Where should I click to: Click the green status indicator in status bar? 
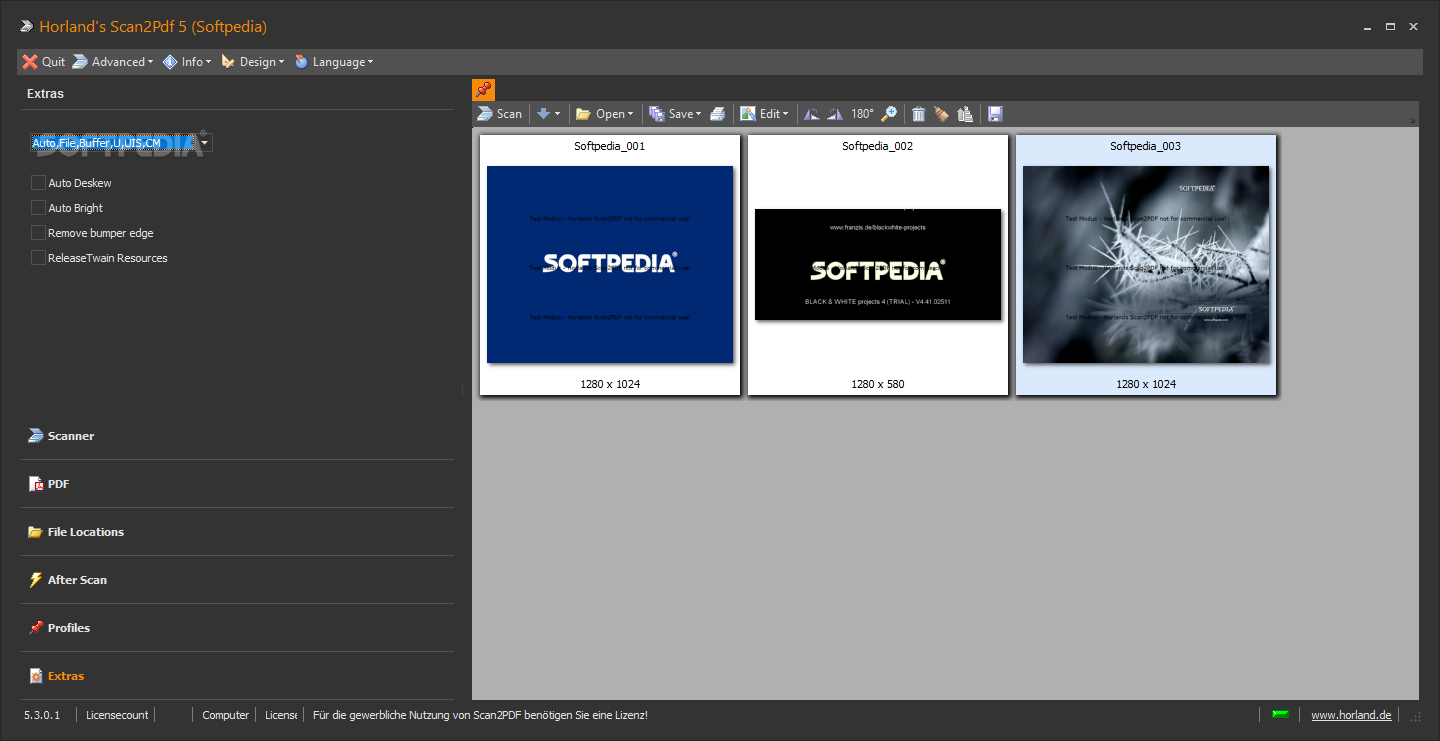pos(1280,714)
